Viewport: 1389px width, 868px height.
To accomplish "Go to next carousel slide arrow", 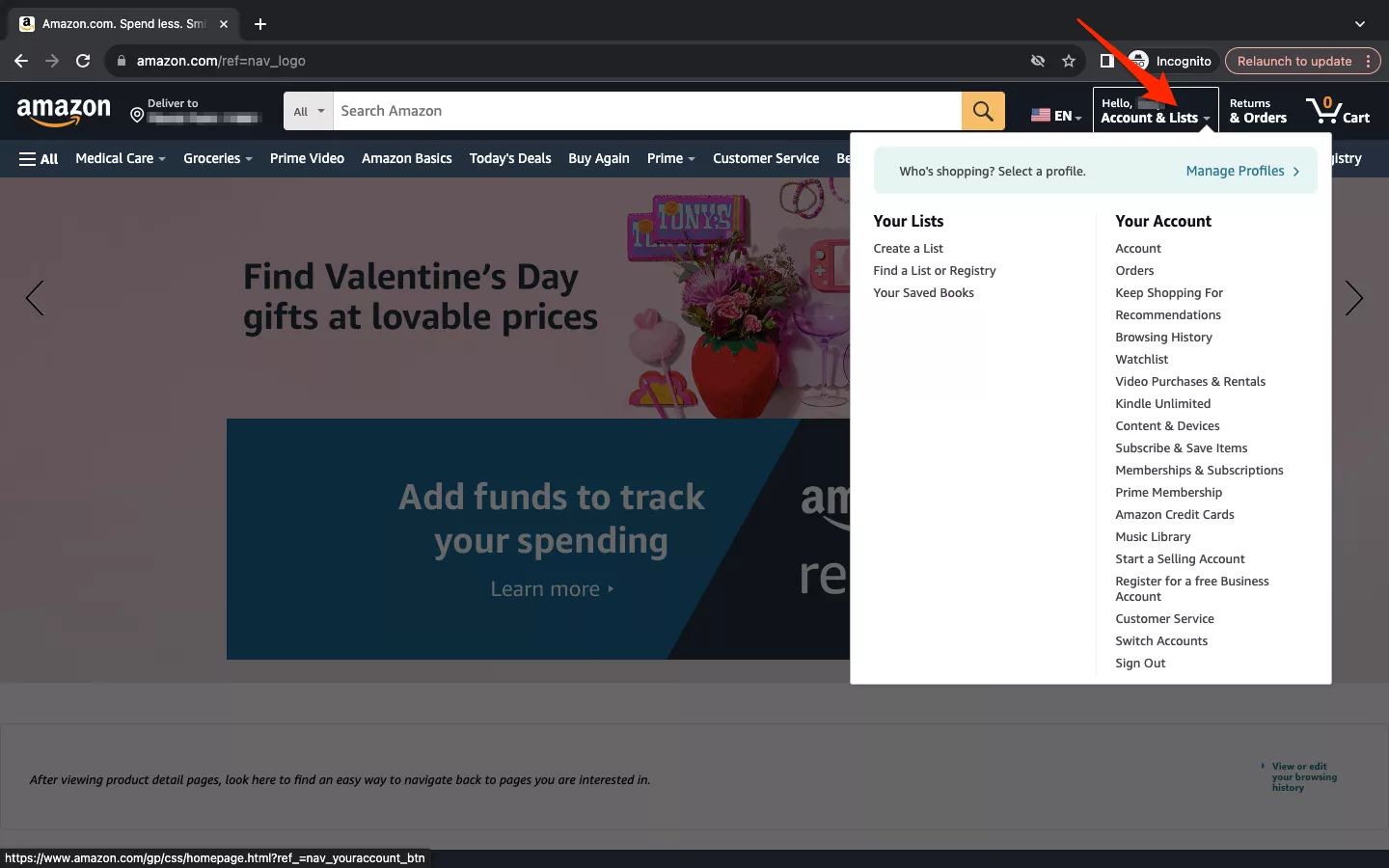I will pyautogui.click(x=1354, y=298).
